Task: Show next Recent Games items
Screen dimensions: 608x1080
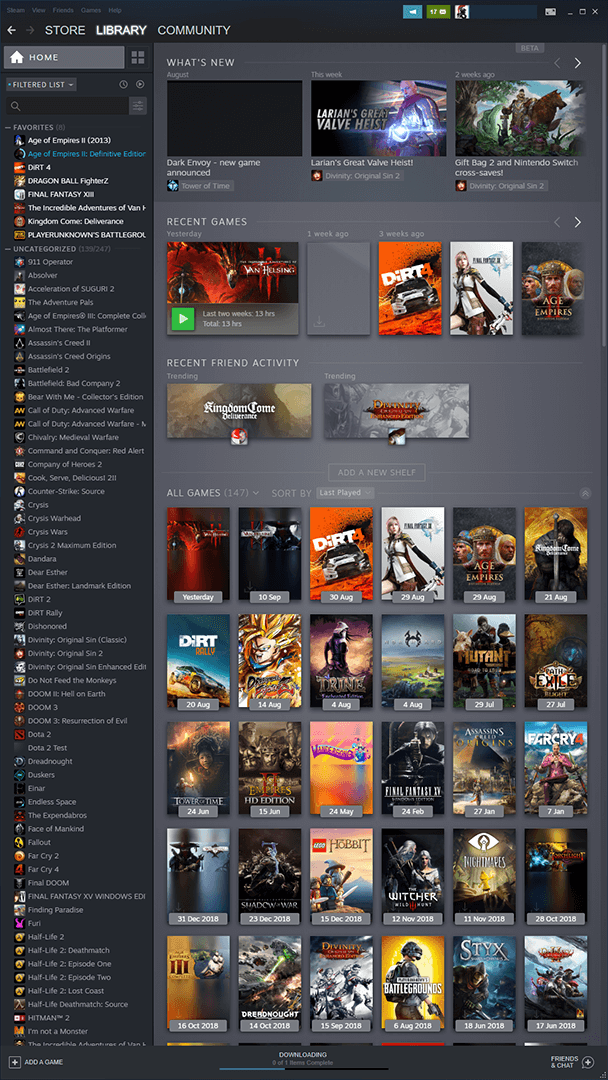Action: [577, 222]
